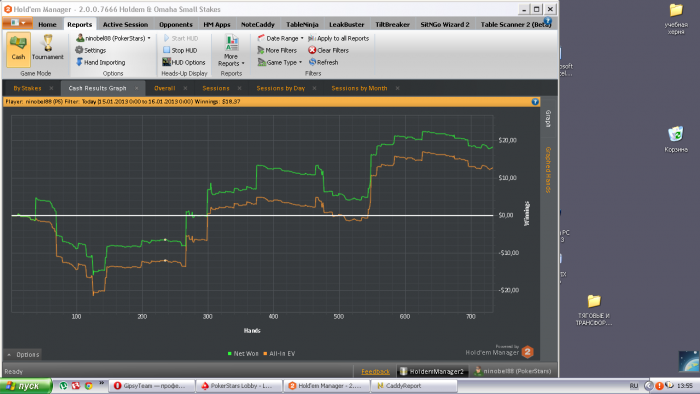The image size is (700, 394).
Task: Open Cash Results Graph report tab
Action: 97,88
